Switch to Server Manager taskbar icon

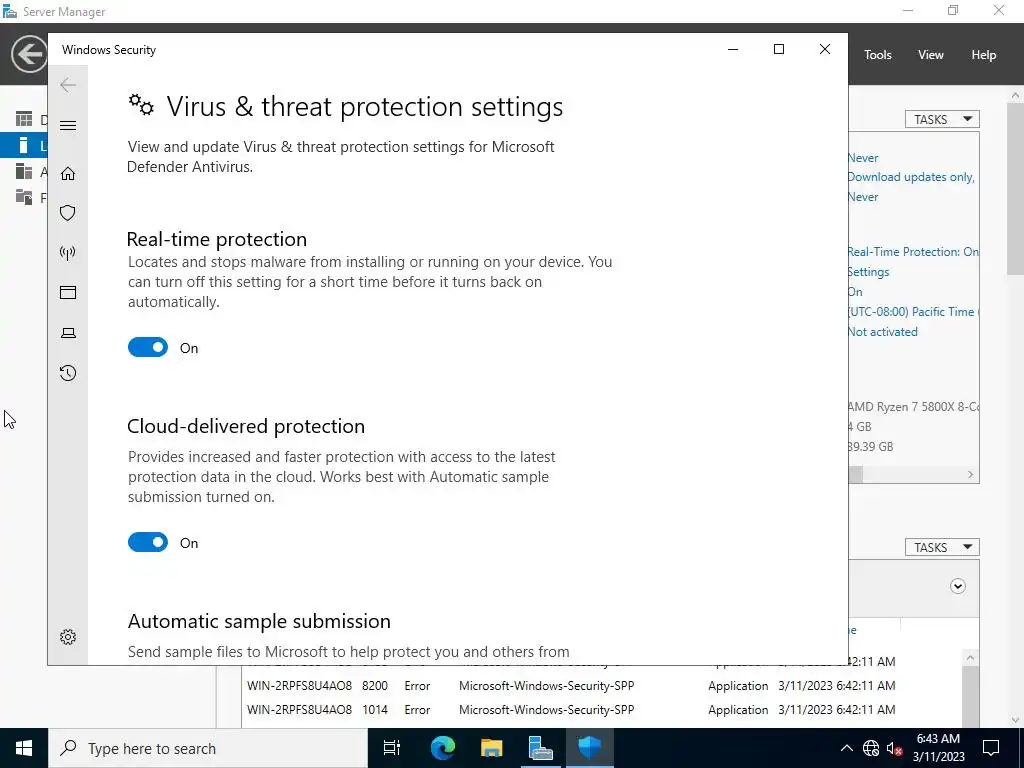pyautogui.click(x=541, y=748)
